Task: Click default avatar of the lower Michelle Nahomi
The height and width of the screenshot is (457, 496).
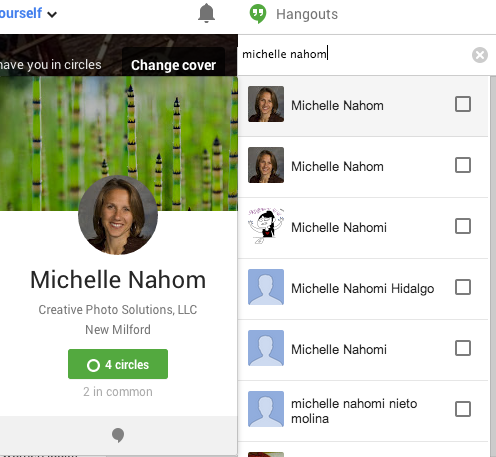Action: click(x=266, y=348)
